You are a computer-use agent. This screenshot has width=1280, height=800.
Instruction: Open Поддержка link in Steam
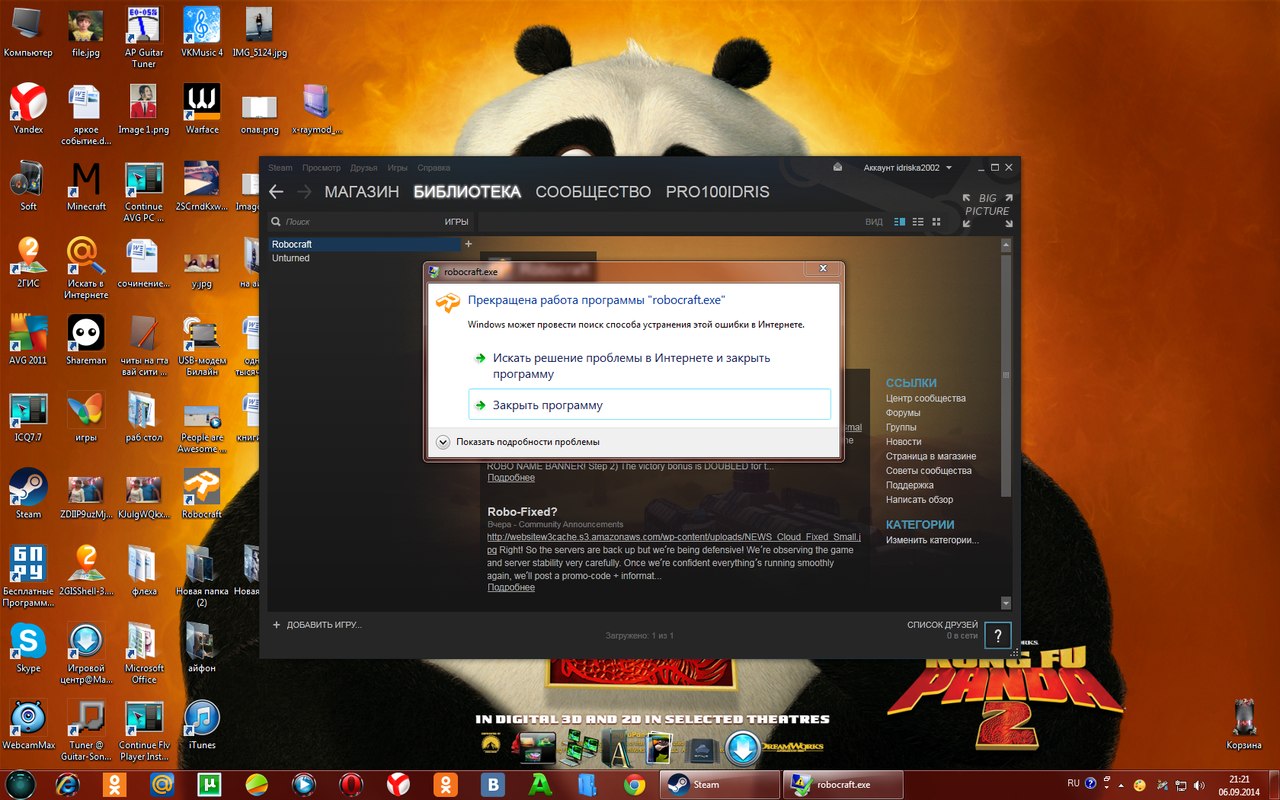click(x=910, y=485)
